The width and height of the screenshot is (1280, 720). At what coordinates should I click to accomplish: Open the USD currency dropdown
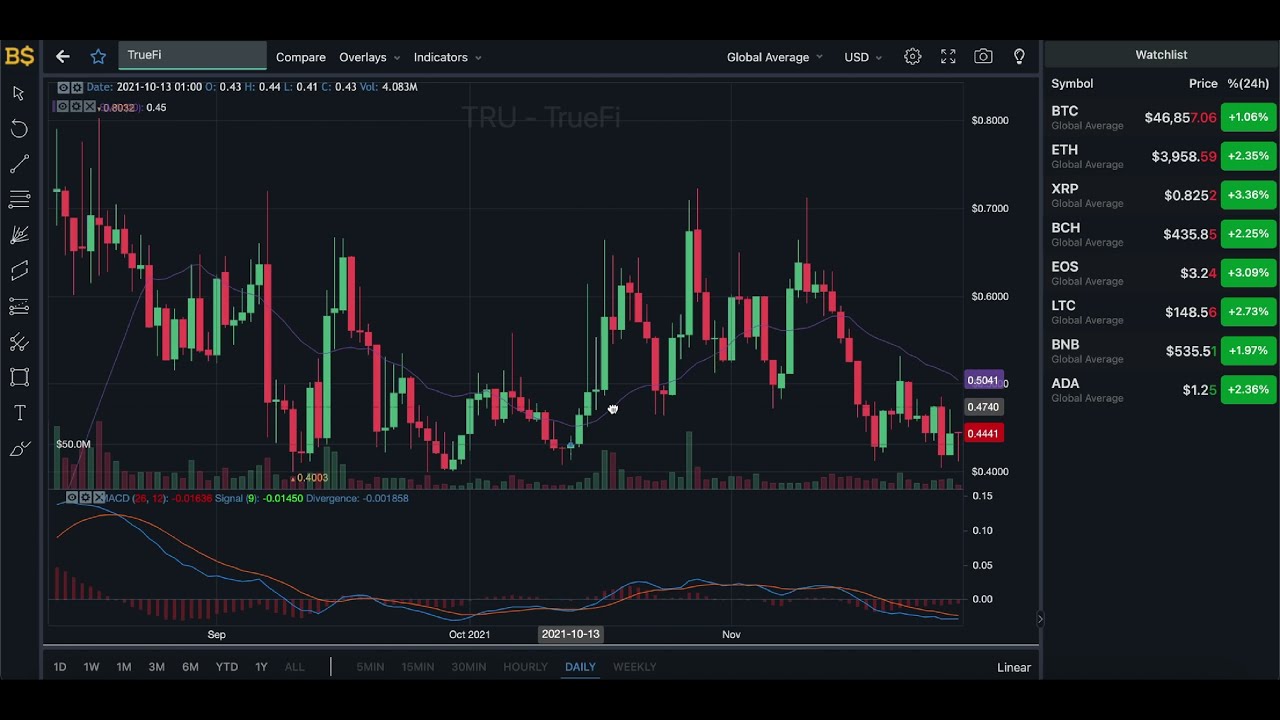point(863,57)
